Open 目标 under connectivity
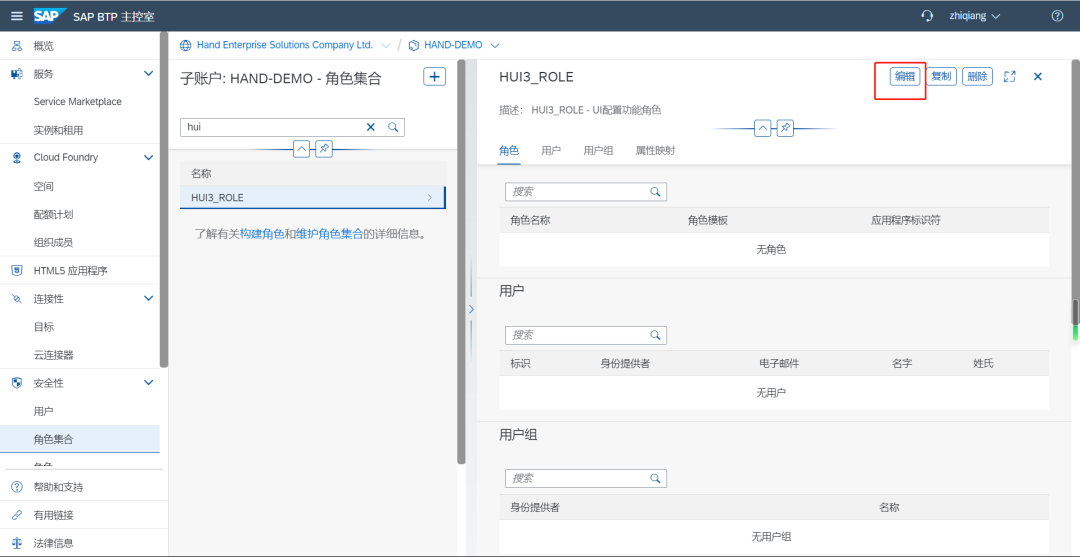 click(x=43, y=327)
